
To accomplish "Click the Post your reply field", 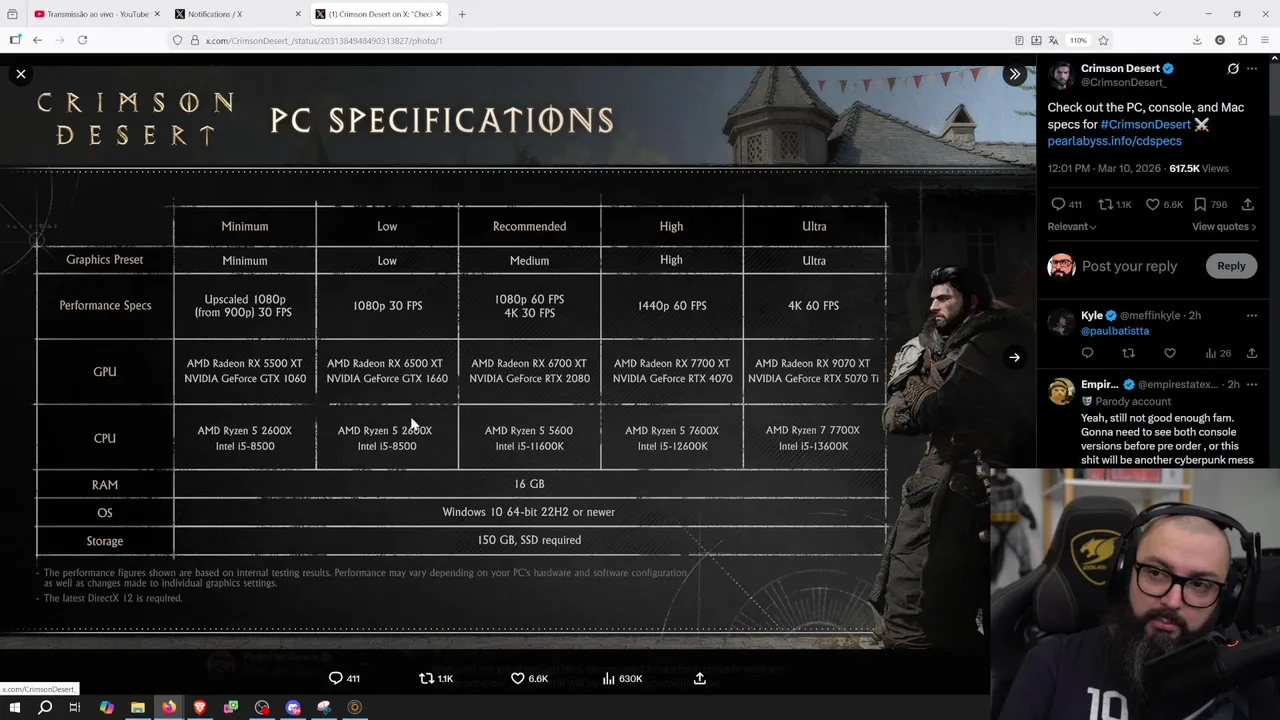I will pos(1129,266).
